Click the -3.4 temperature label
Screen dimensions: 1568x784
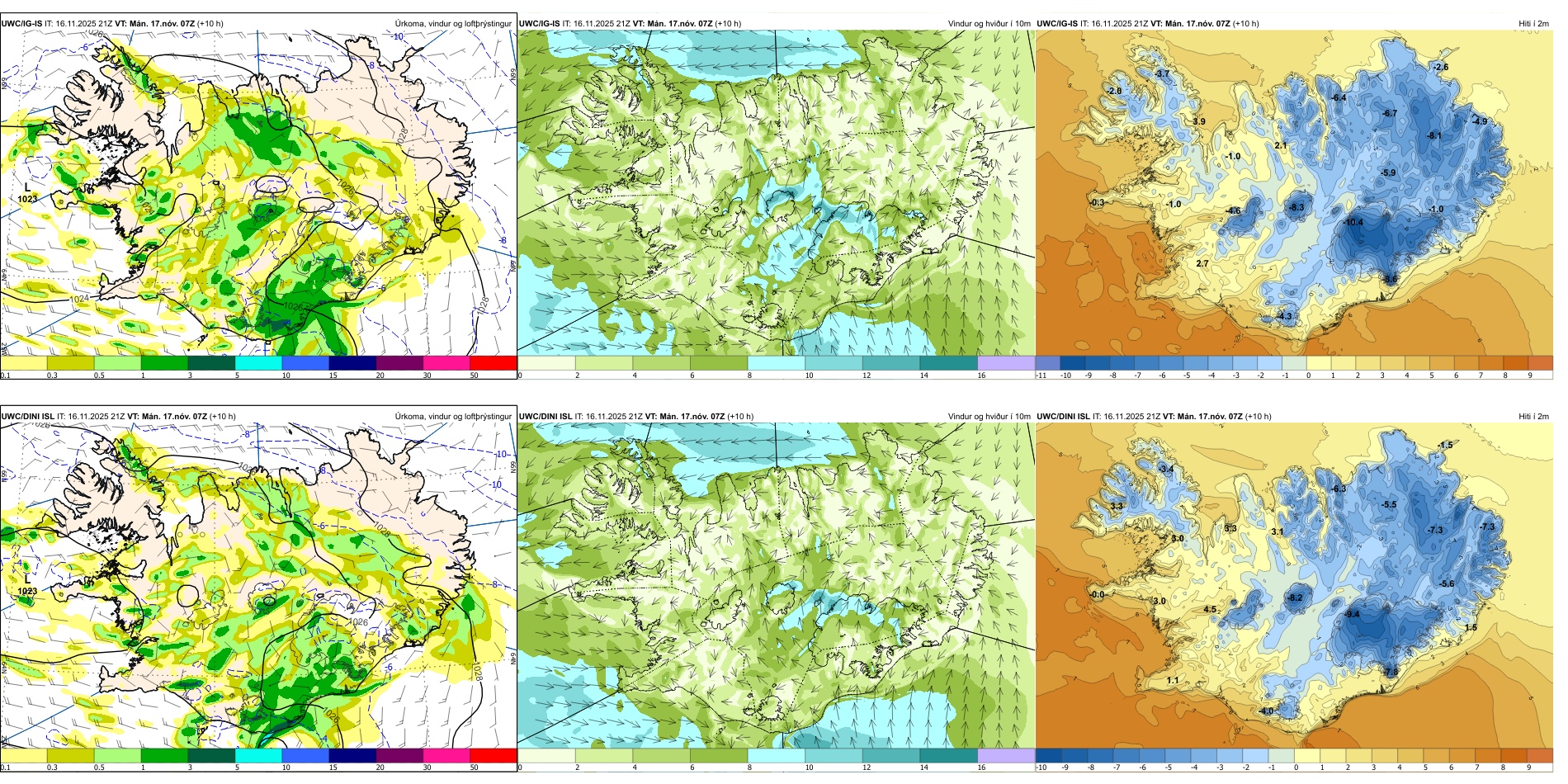[1166, 469]
